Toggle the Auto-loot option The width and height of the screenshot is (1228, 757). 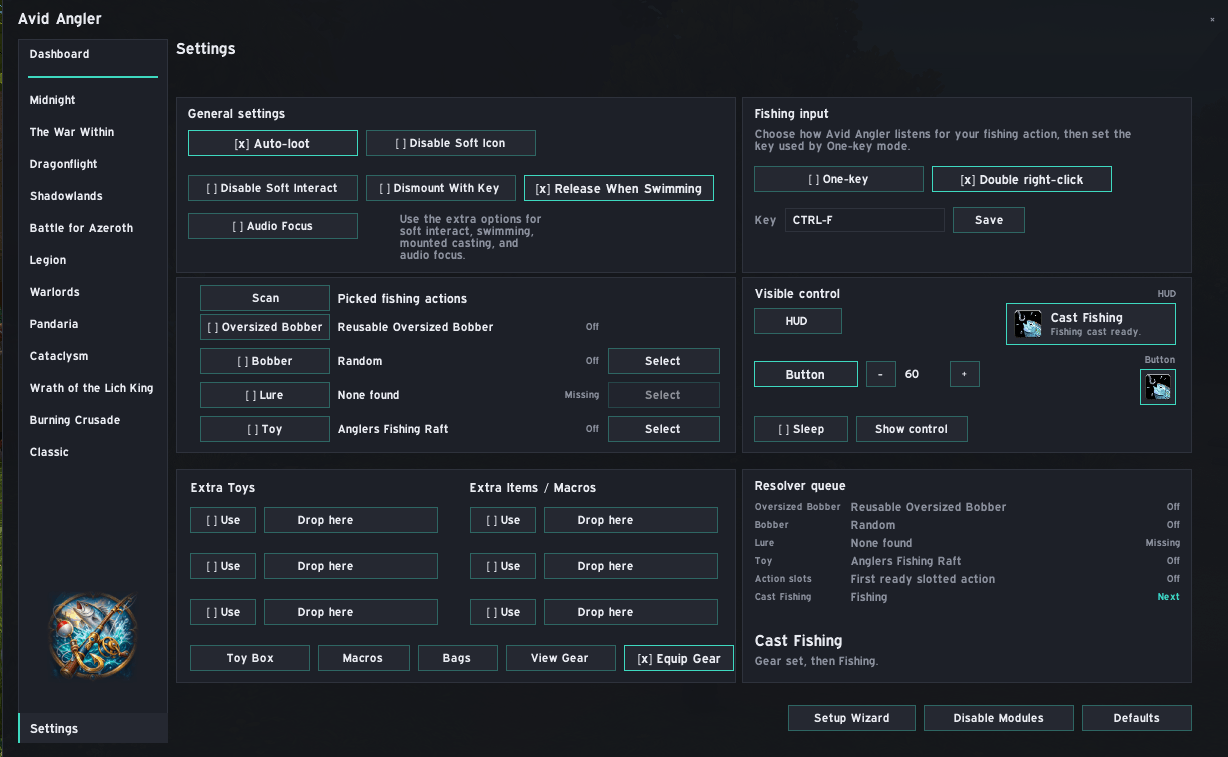point(273,143)
